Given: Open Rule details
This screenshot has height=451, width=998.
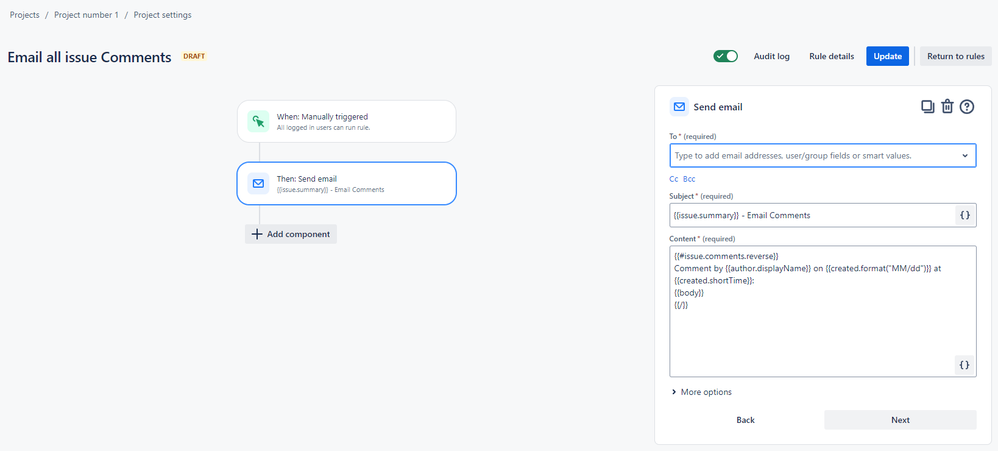Looking at the screenshot, I should point(831,56).
